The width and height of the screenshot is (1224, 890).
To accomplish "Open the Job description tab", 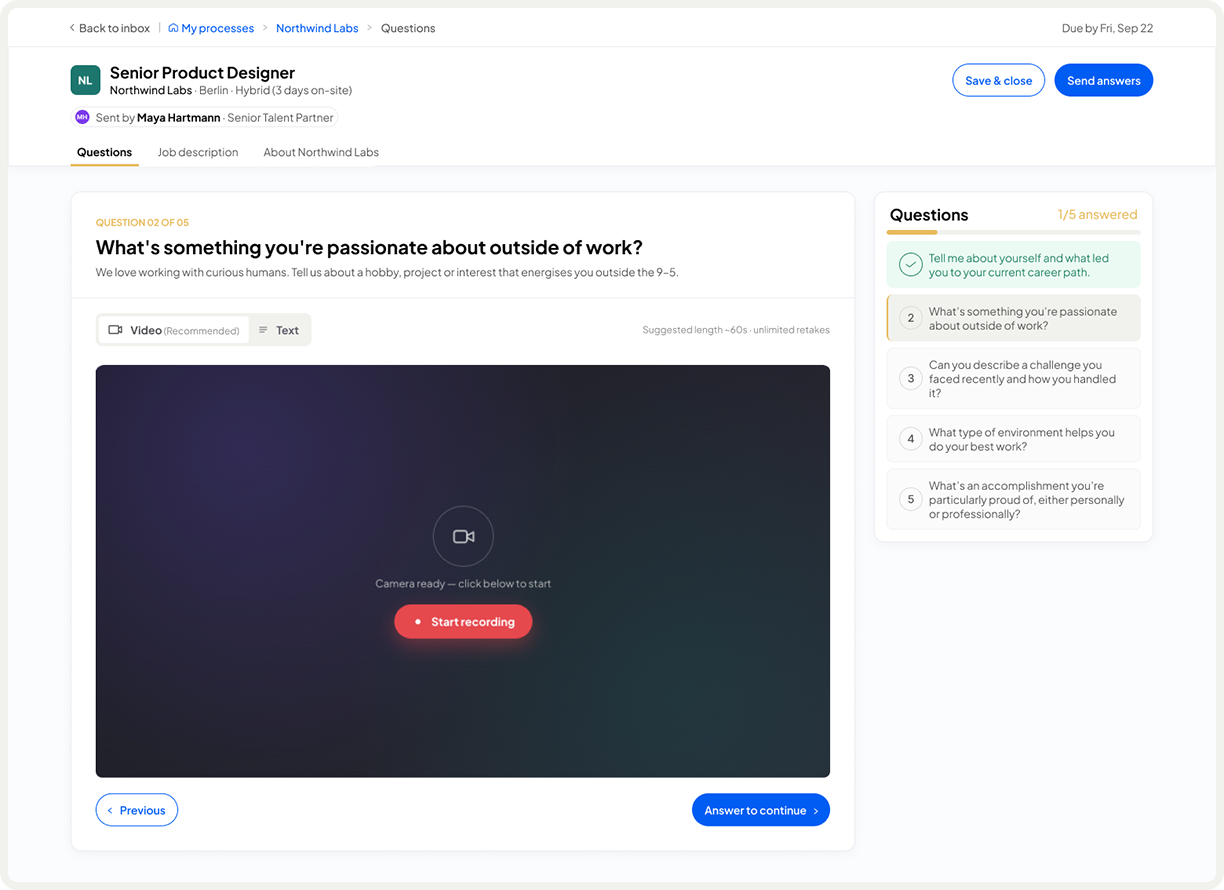I will 198,152.
